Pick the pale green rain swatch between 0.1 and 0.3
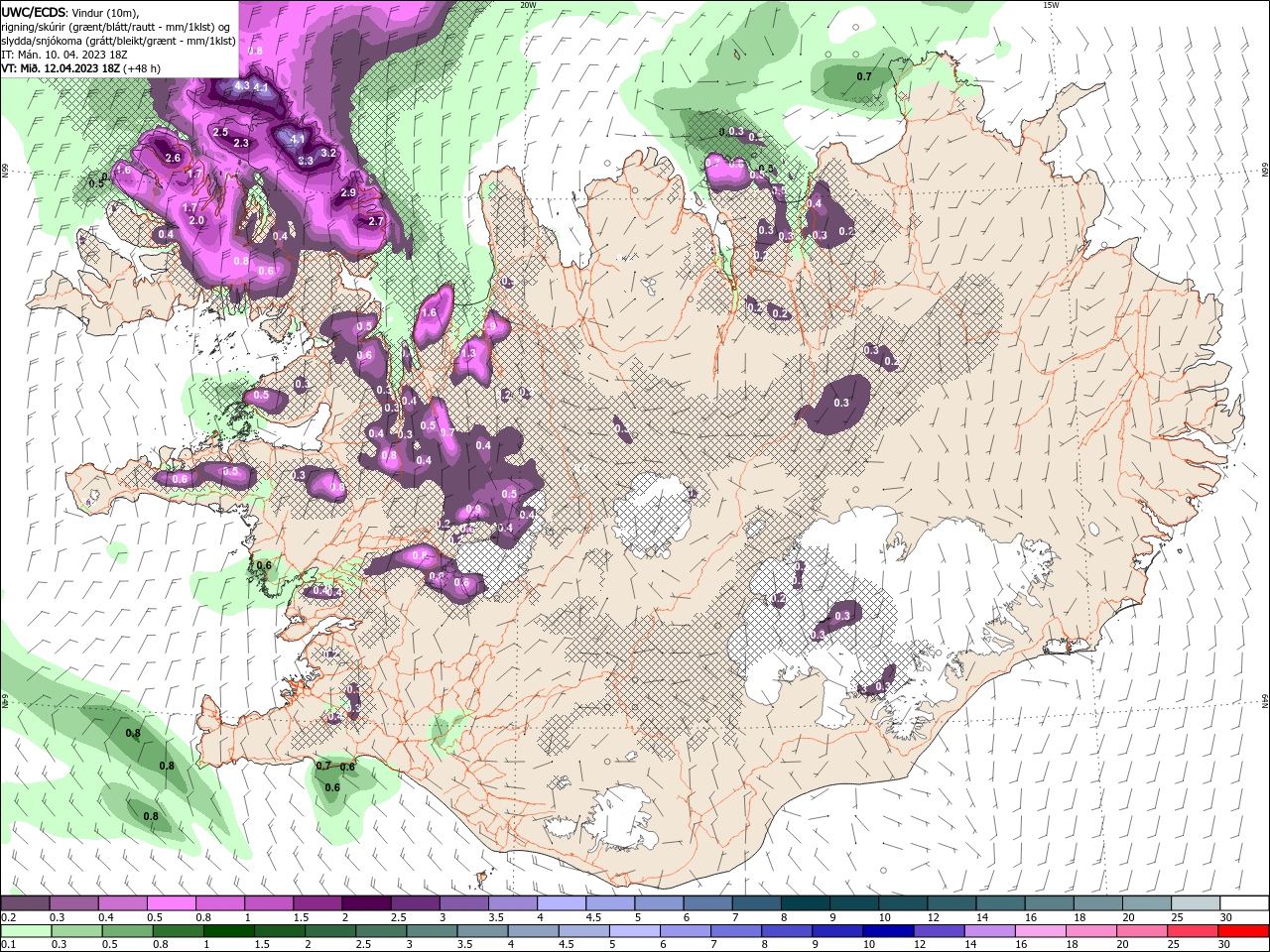This screenshot has width=1270, height=952. click(25, 931)
